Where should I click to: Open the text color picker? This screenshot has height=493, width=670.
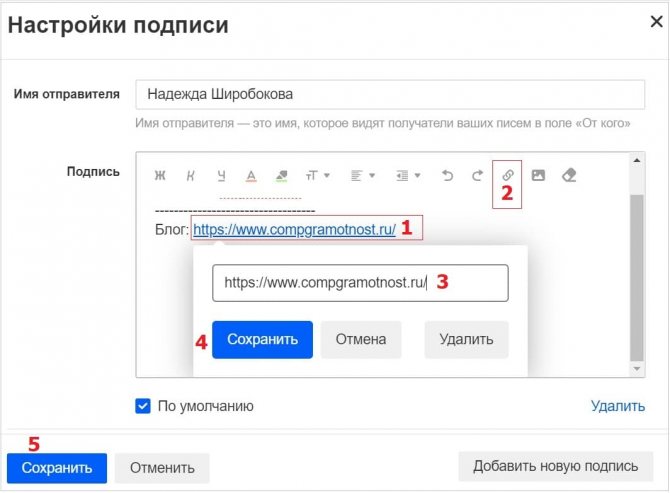coord(251,176)
